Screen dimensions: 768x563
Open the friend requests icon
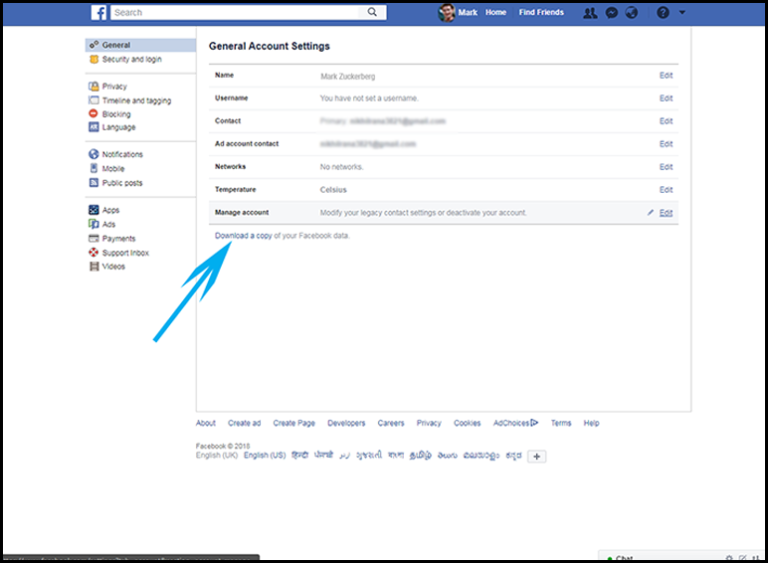pyautogui.click(x=590, y=13)
